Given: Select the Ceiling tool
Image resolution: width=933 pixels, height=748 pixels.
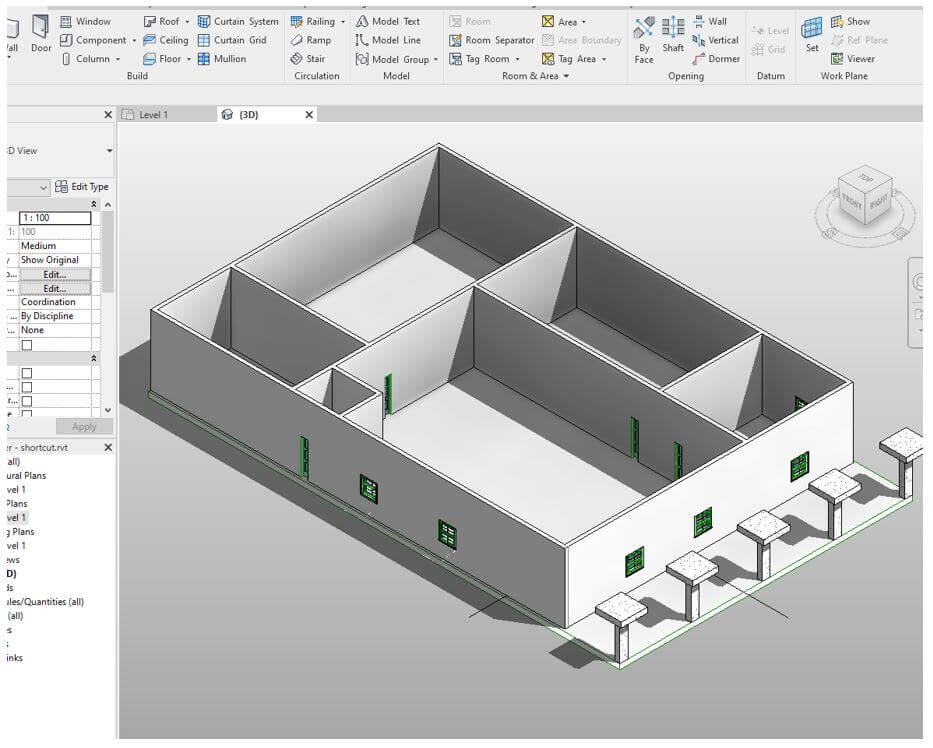Looking at the screenshot, I should click(x=166, y=39).
